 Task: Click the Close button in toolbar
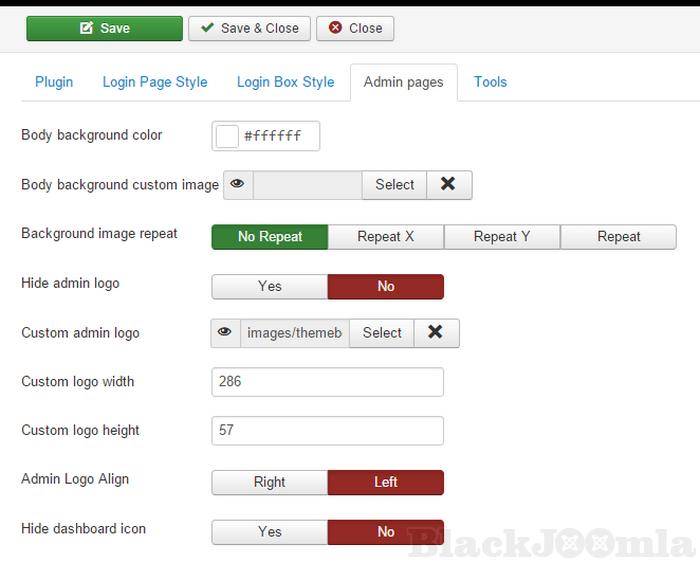coord(355,28)
